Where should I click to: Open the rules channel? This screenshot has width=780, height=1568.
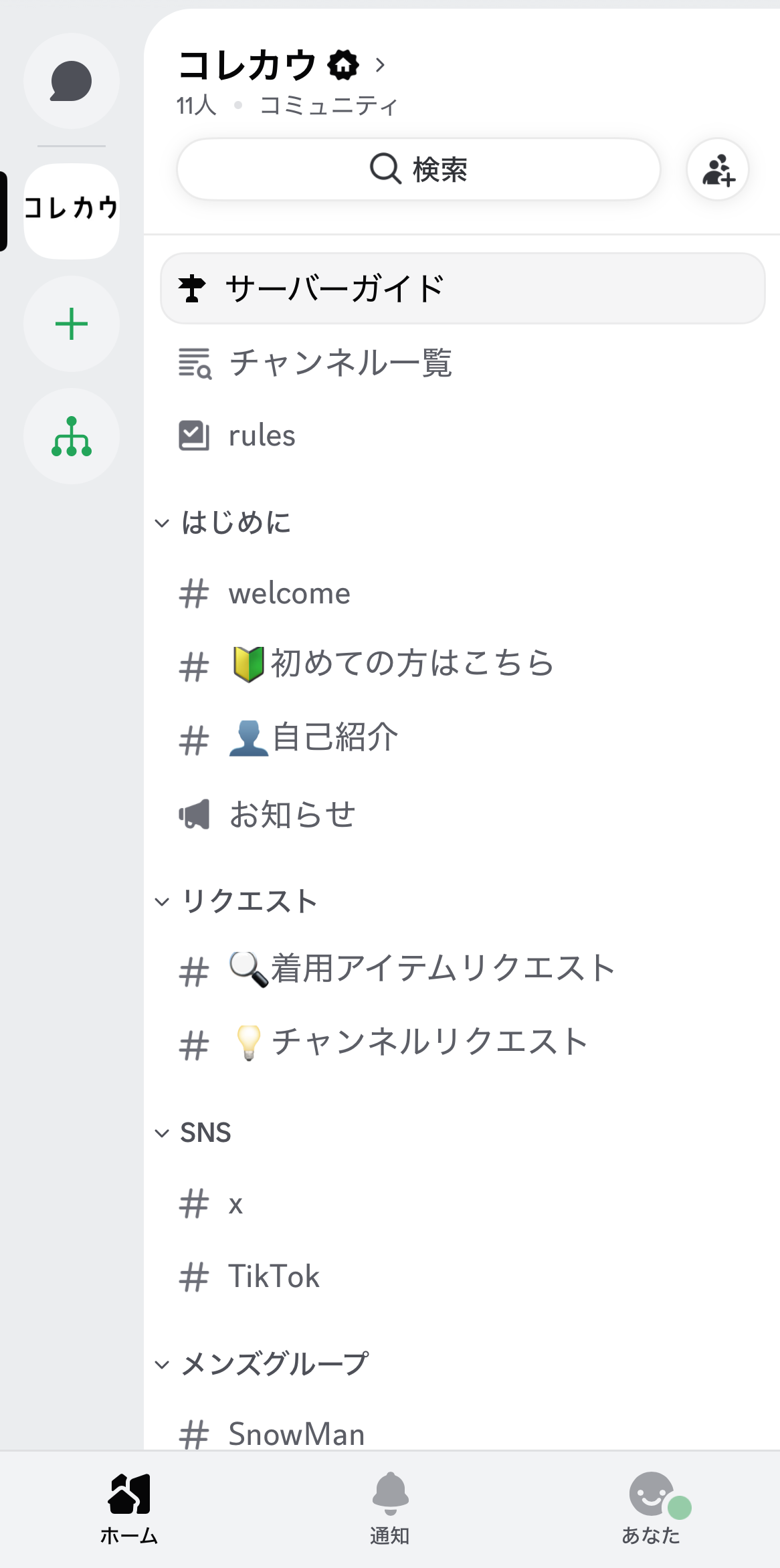pyautogui.click(x=262, y=436)
